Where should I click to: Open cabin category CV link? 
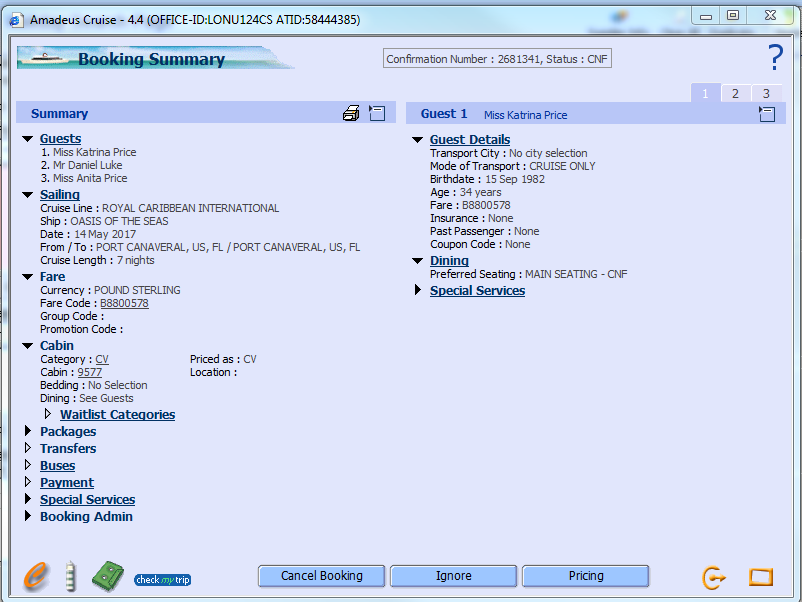coord(102,360)
